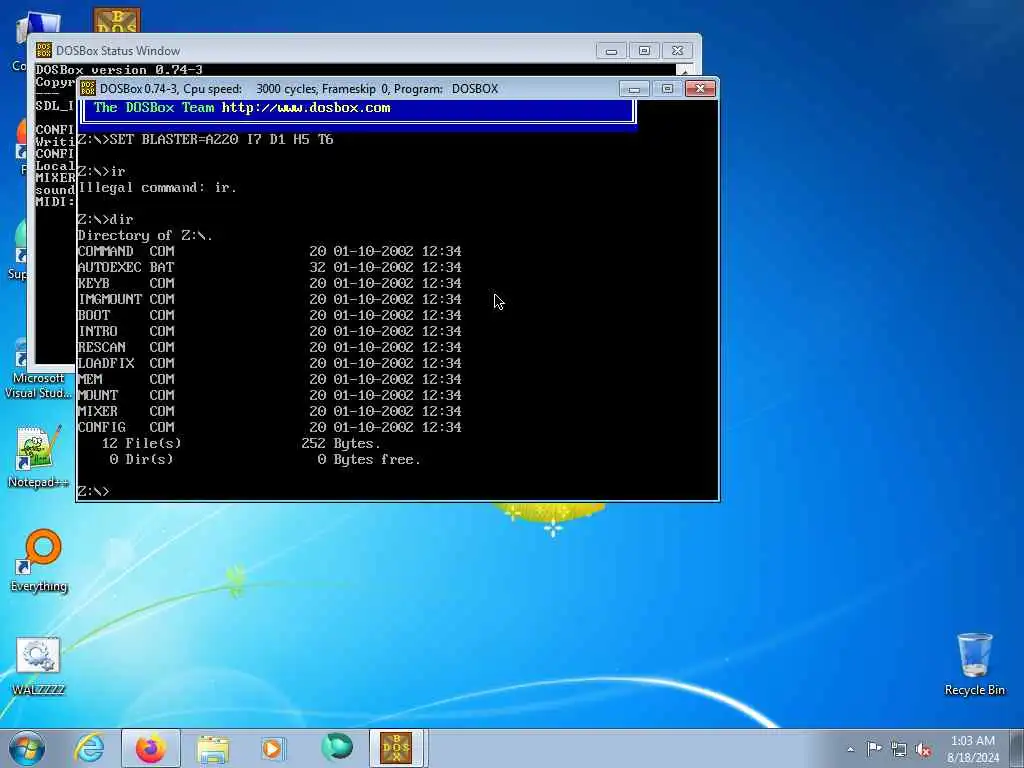Minimize the DOSBox 0.74-3 window
1024x768 pixels.
634,88
